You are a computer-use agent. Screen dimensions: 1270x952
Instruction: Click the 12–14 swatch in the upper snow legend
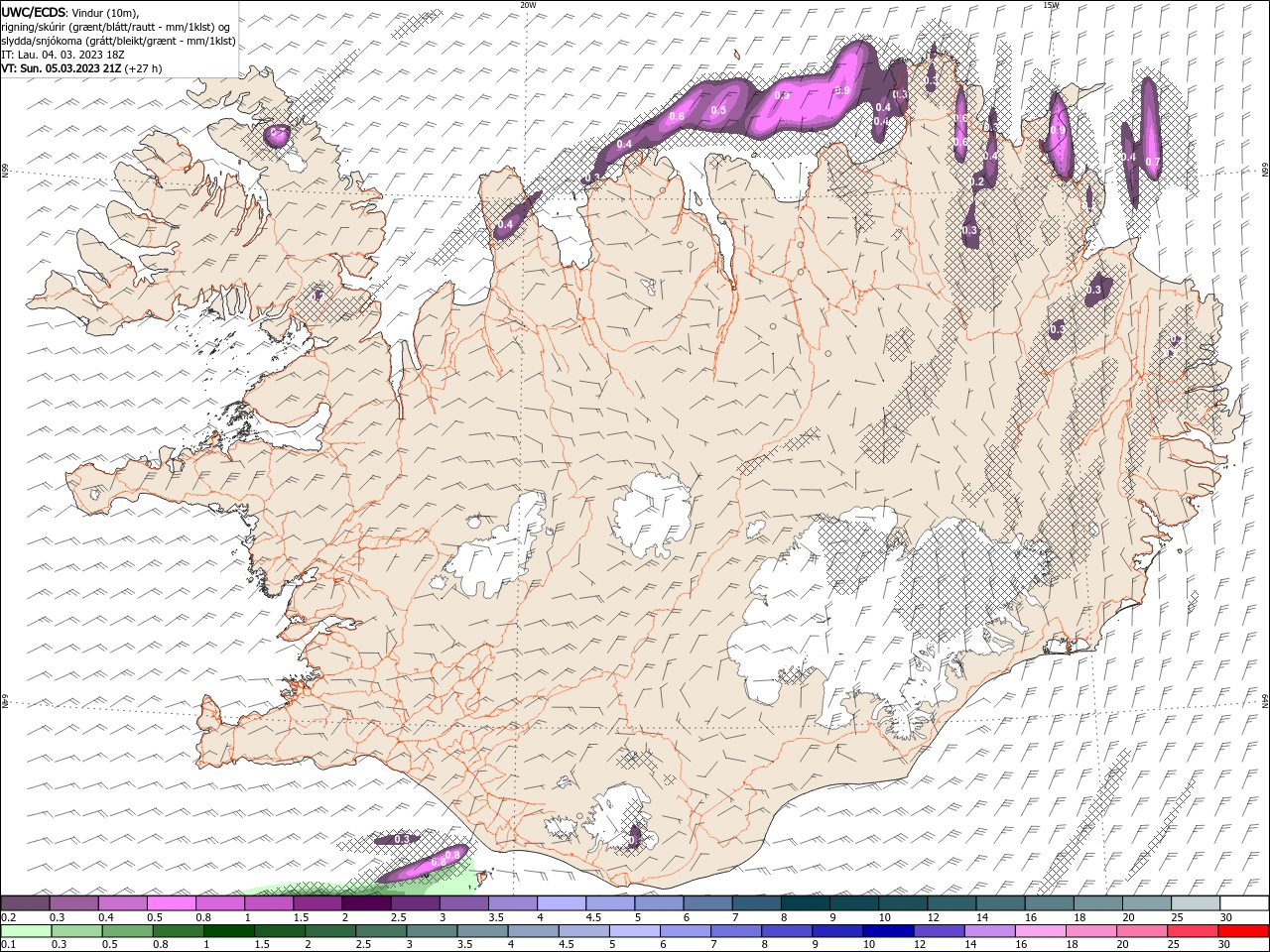[x=951, y=903]
